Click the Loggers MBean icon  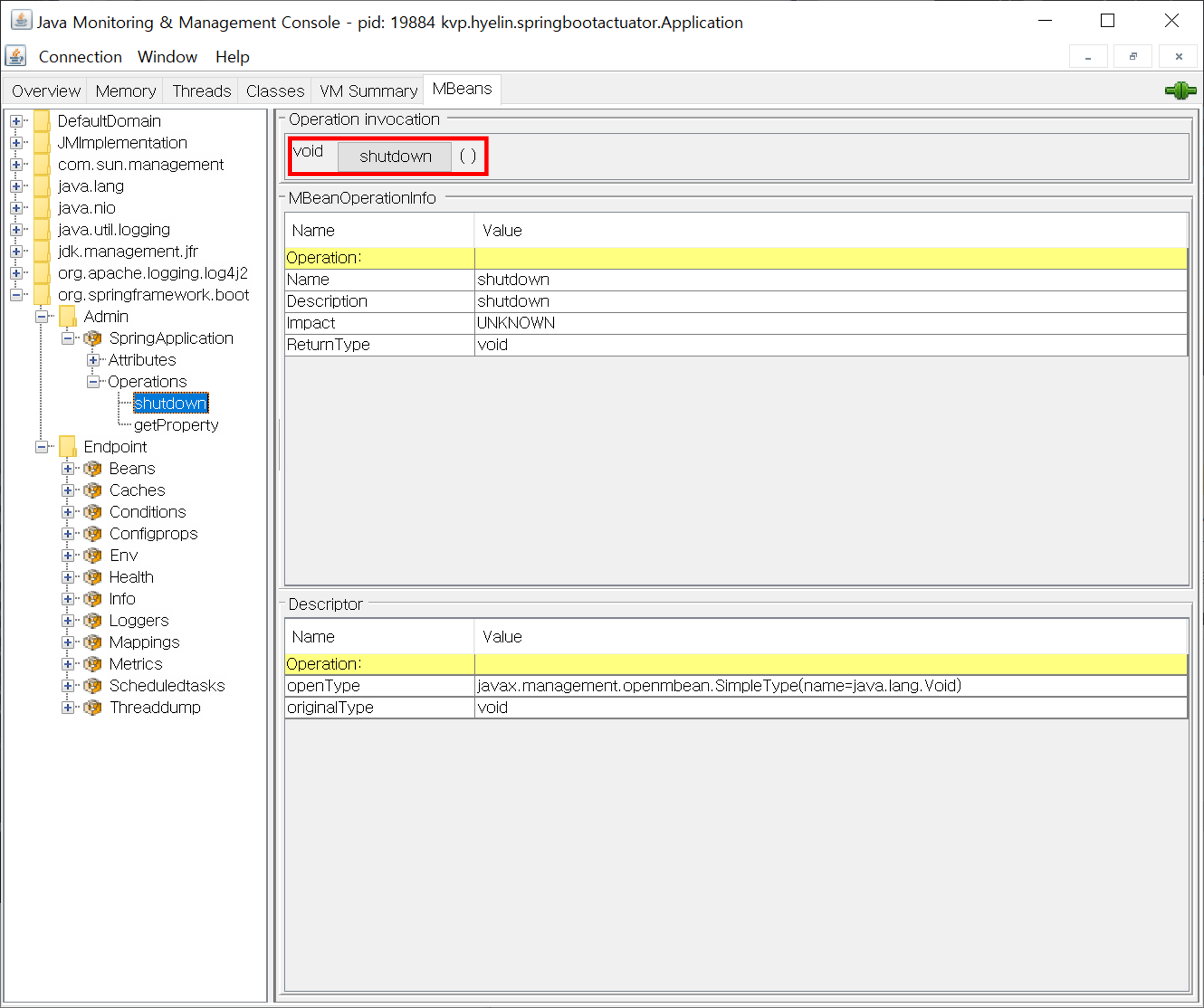point(92,621)
